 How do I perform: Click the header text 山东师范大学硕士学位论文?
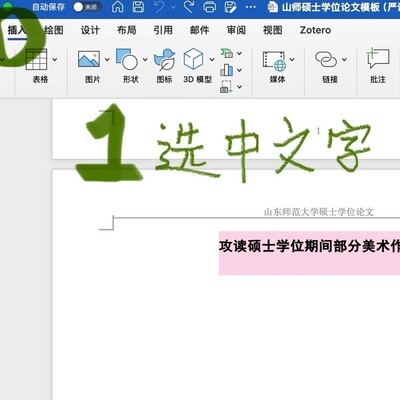319,212
